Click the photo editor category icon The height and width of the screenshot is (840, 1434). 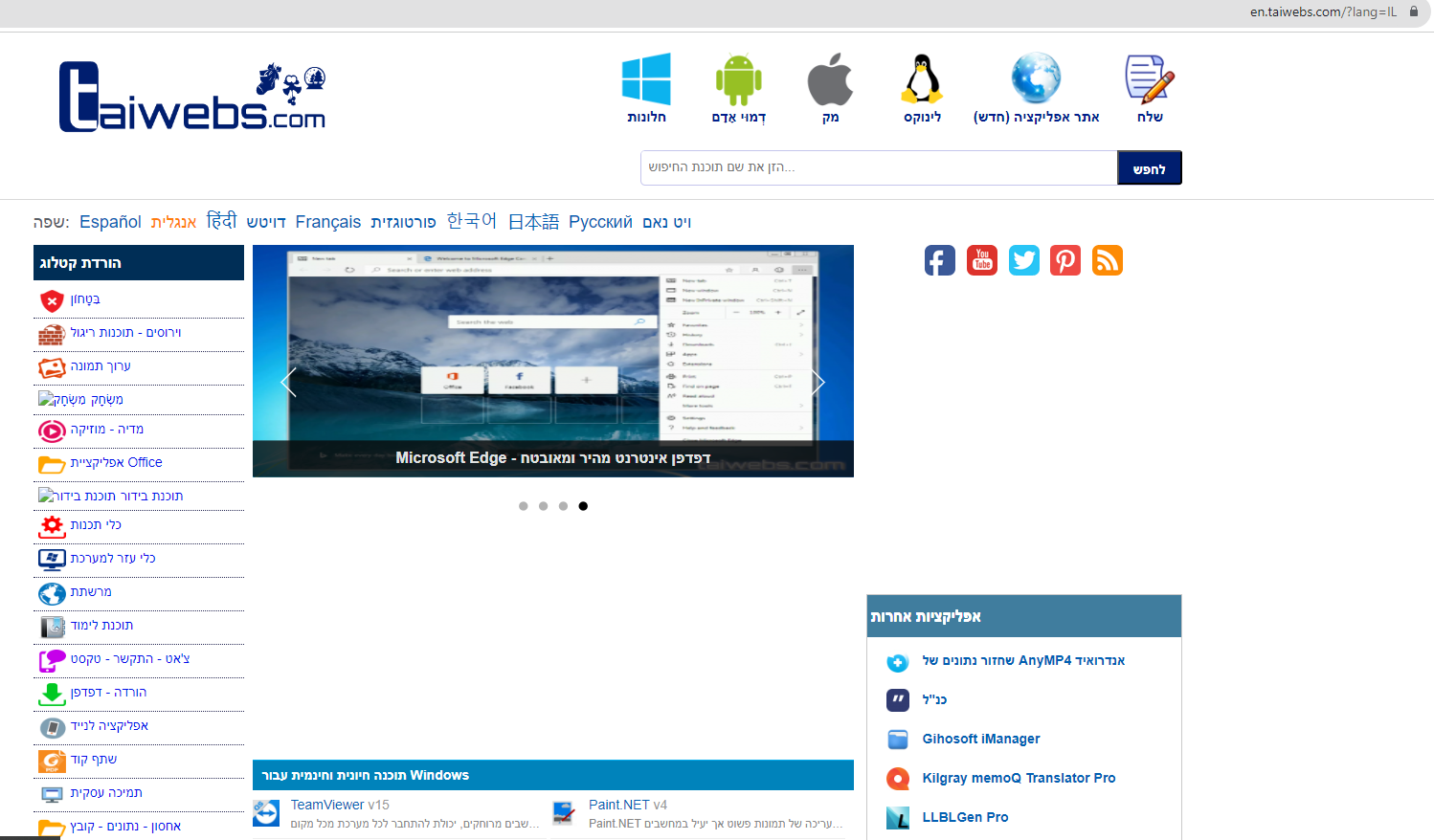52,367
